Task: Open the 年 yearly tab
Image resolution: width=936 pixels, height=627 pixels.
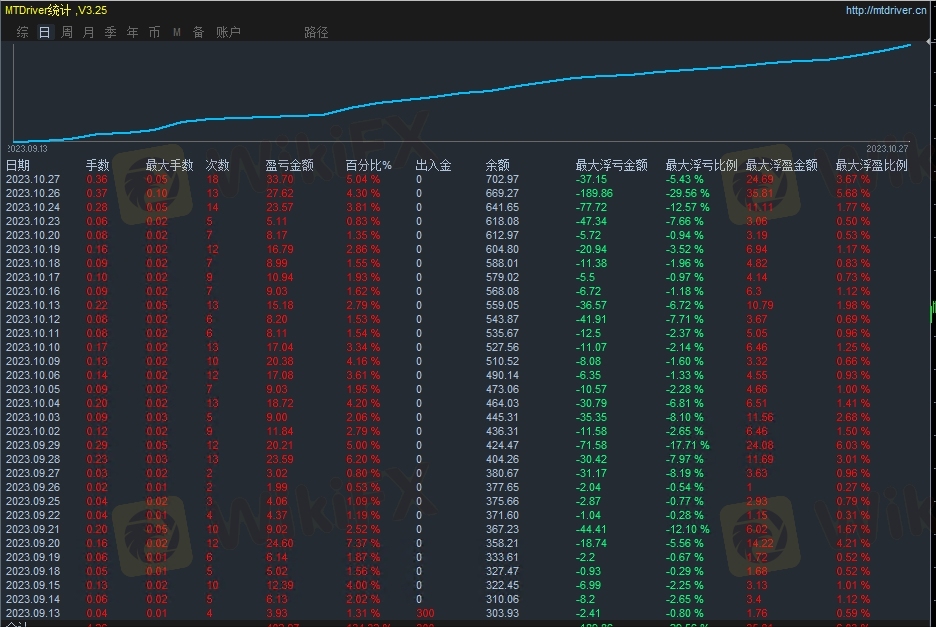Action: tap(132, 32)
